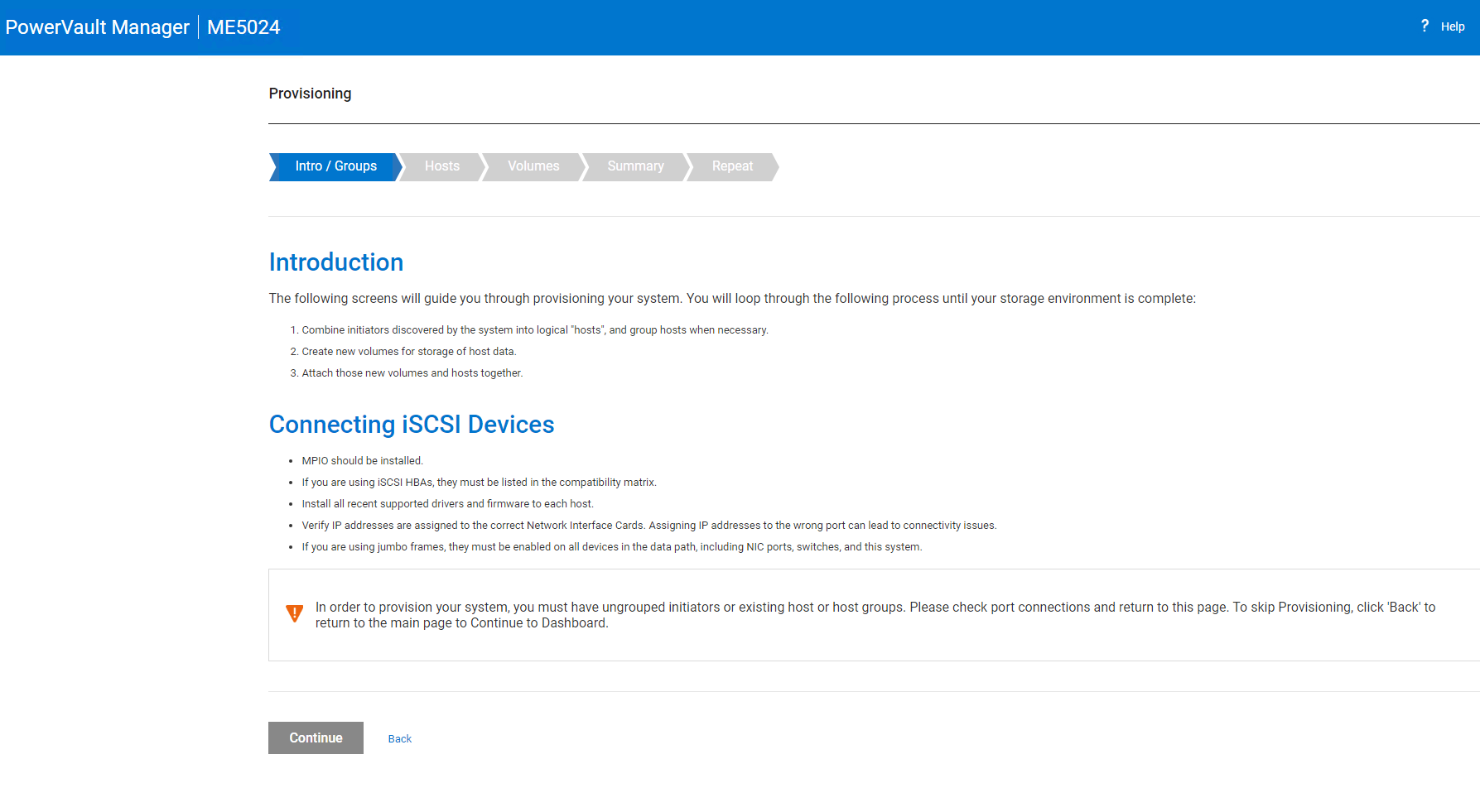1480x812 pixels.
Task: Click the question mark help icon
Action: [1425, 26]
